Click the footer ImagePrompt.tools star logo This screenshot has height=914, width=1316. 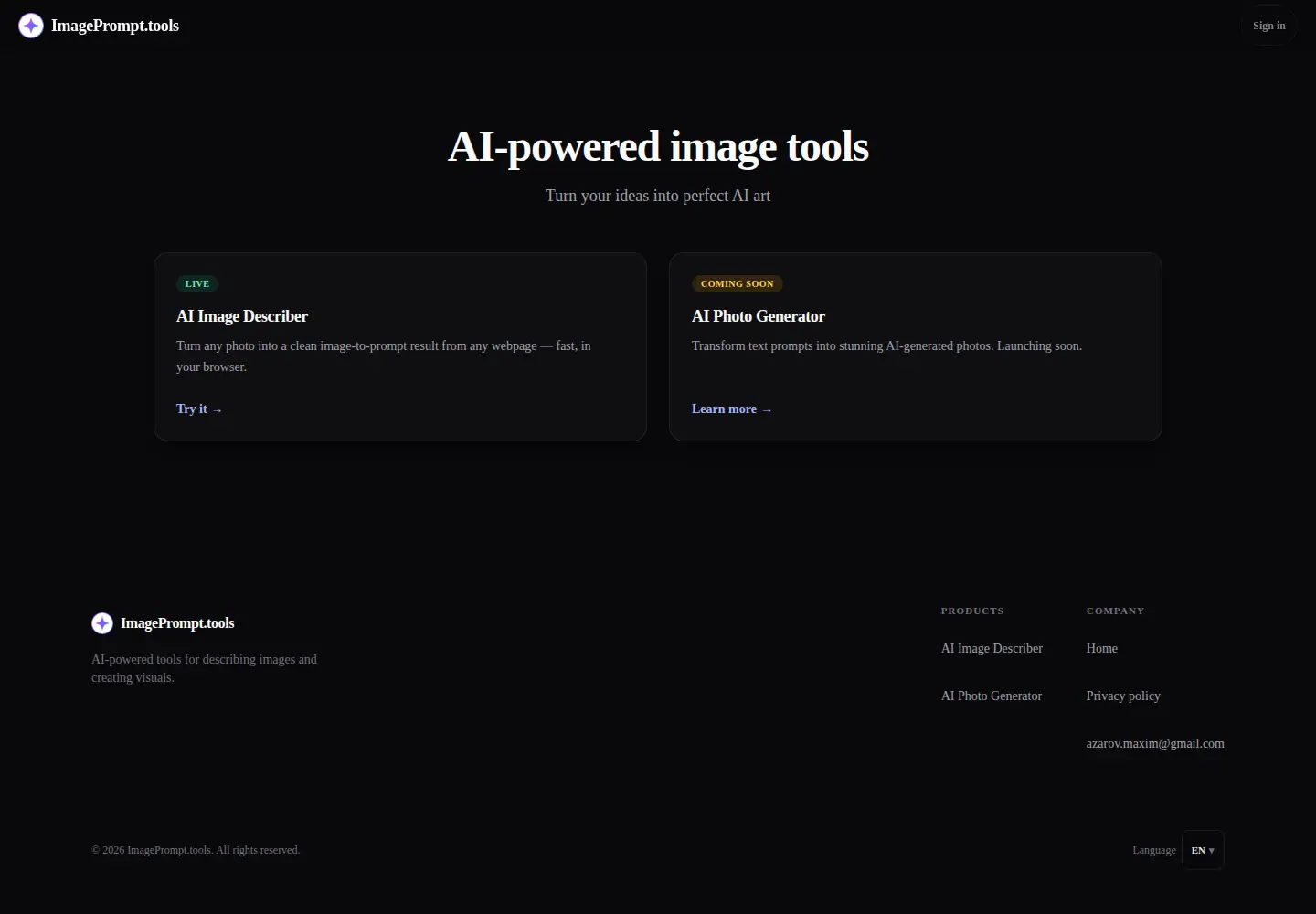pyautogui.click(x=102, y=623)
